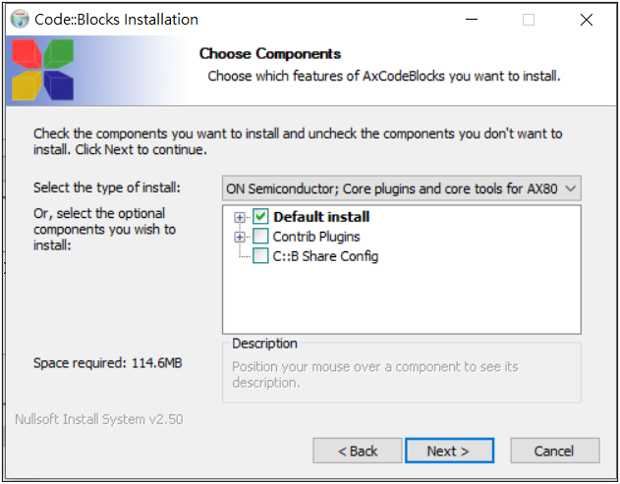Cancel the installation
This screenshot has height=484, width=620.
coord(554,450)
